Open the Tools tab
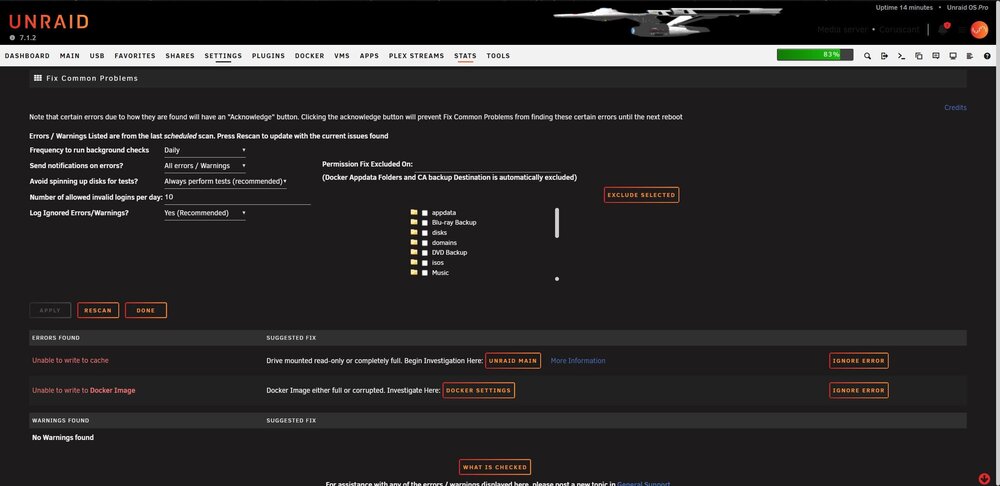1000x486 pixels. tap(498, 56)
